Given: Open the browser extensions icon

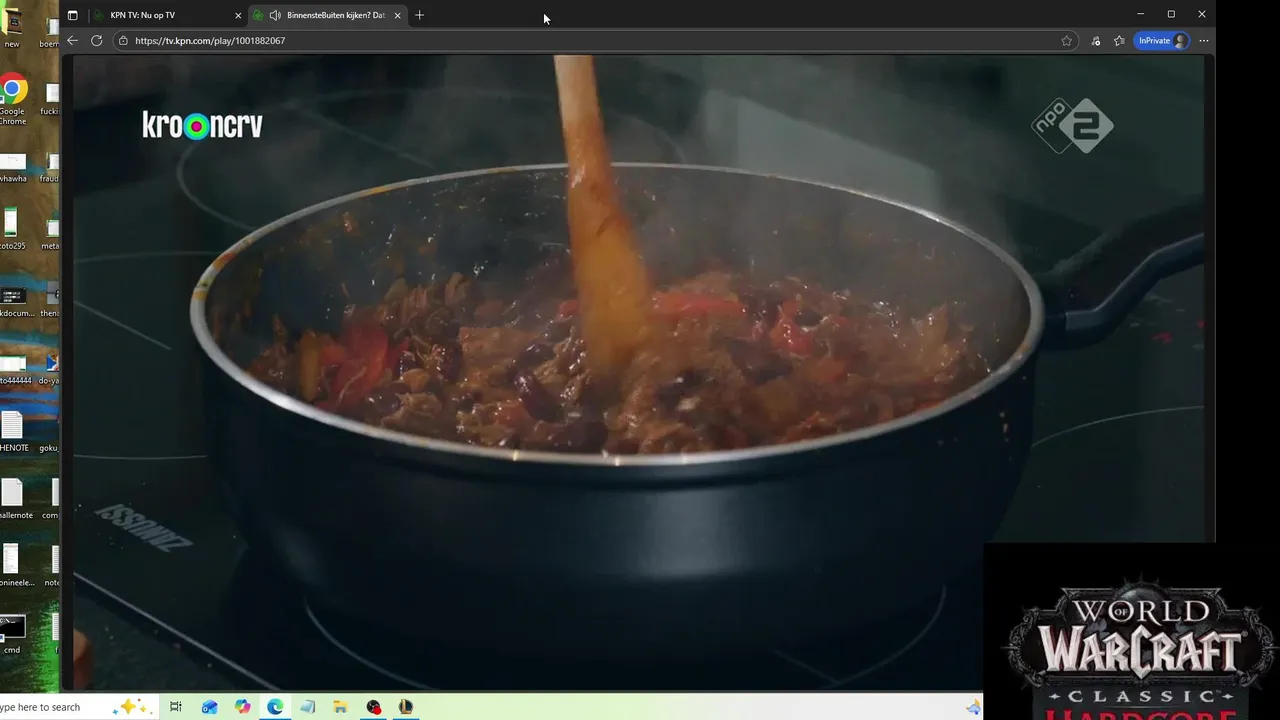Looking at the screenshot, I should coord(1096,41).
